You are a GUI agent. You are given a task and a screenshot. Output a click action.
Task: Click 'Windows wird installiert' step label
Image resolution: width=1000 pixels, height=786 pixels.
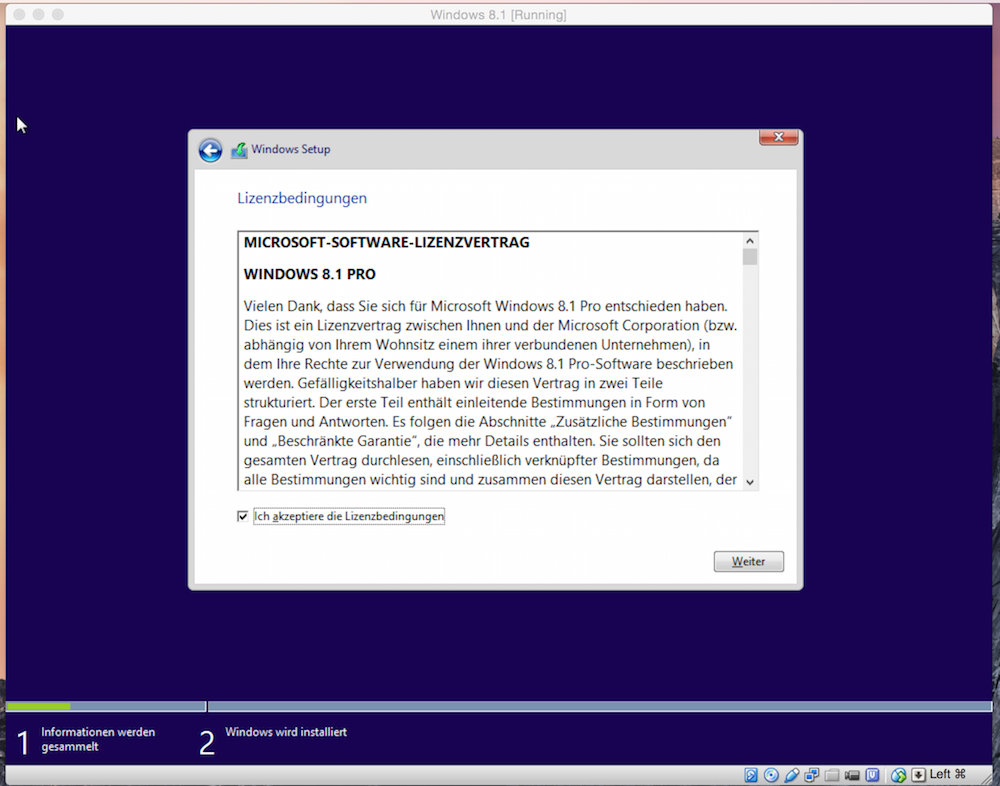point(286,732)
